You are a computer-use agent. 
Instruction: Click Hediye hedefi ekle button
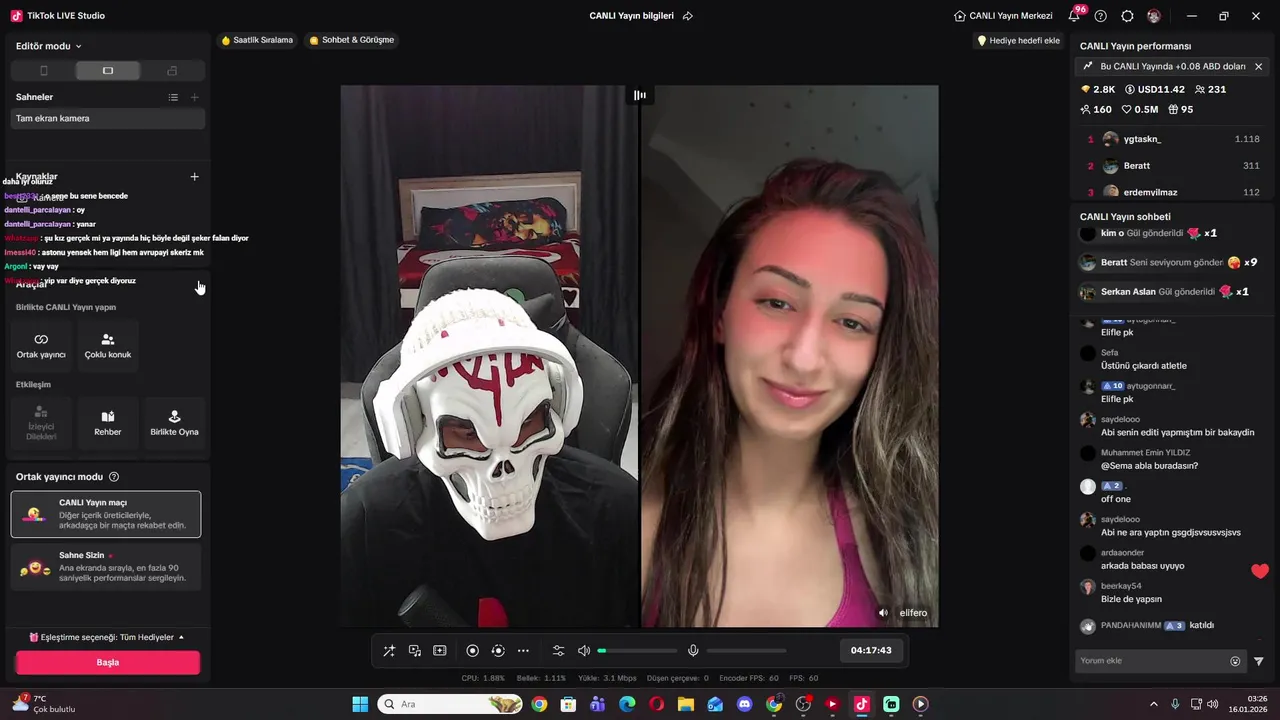(1018, 41)
